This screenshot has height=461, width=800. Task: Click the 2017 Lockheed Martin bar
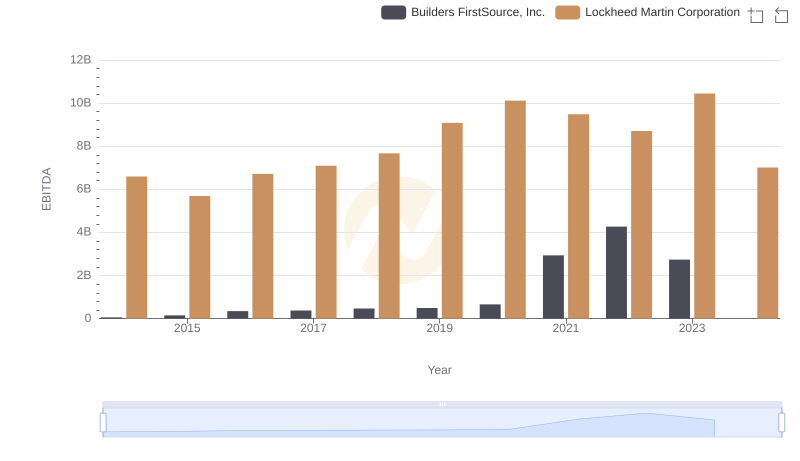pyautogui.click(x=326, y=242)
